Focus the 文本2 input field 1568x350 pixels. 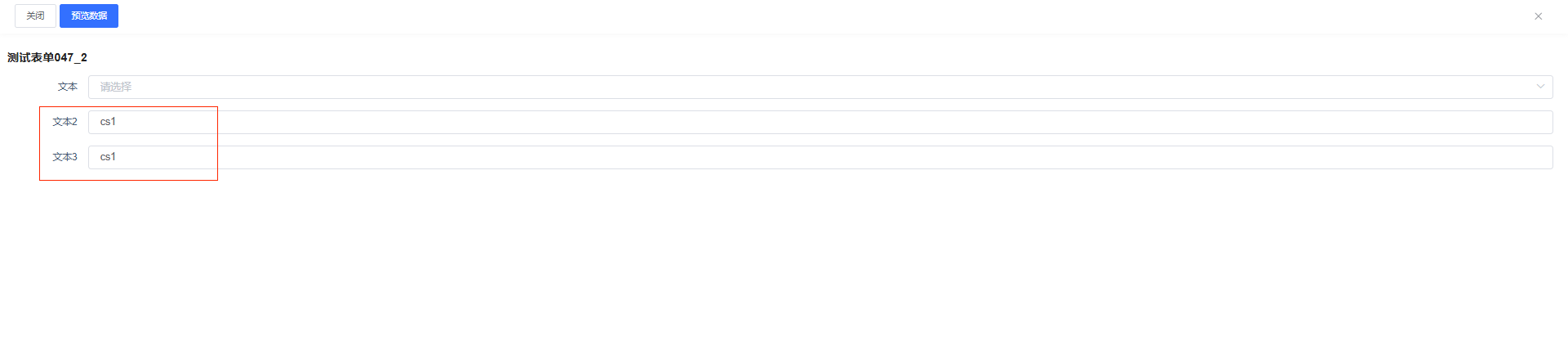pos(820,122)
